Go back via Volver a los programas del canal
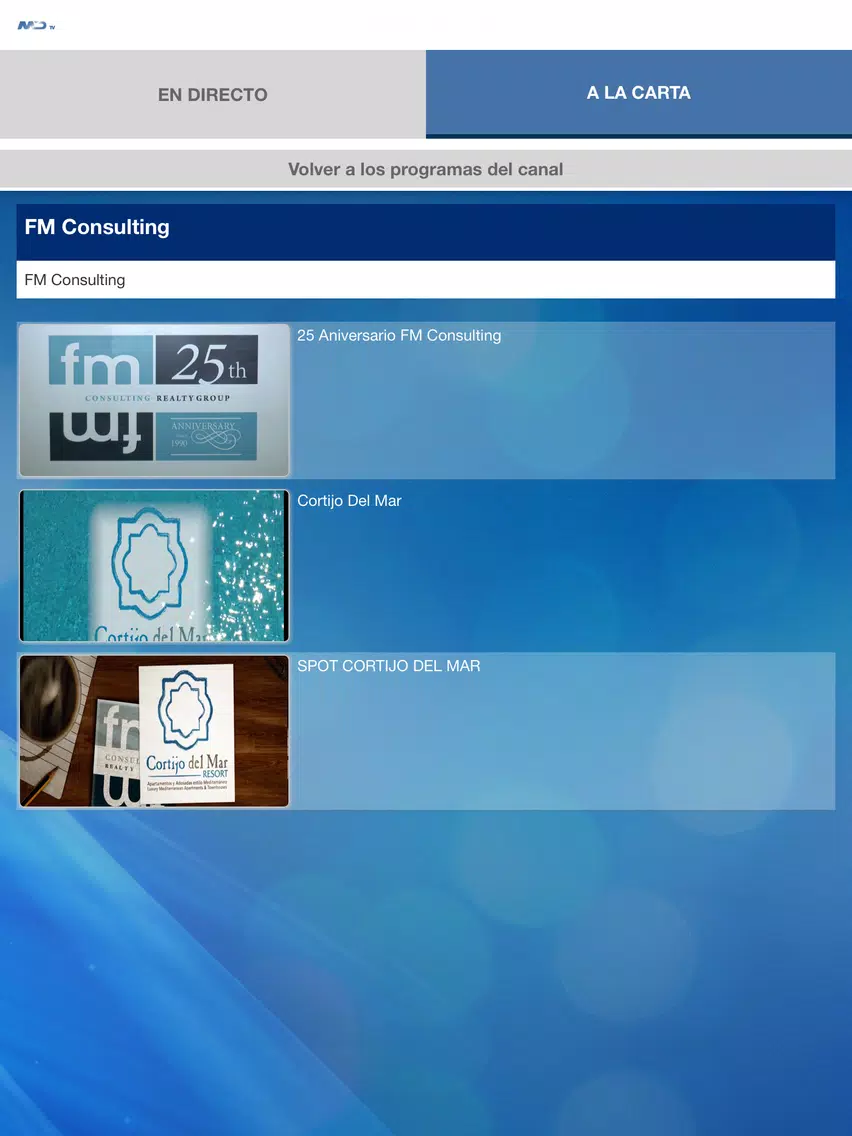852x1136 pixels. [426, 170]
